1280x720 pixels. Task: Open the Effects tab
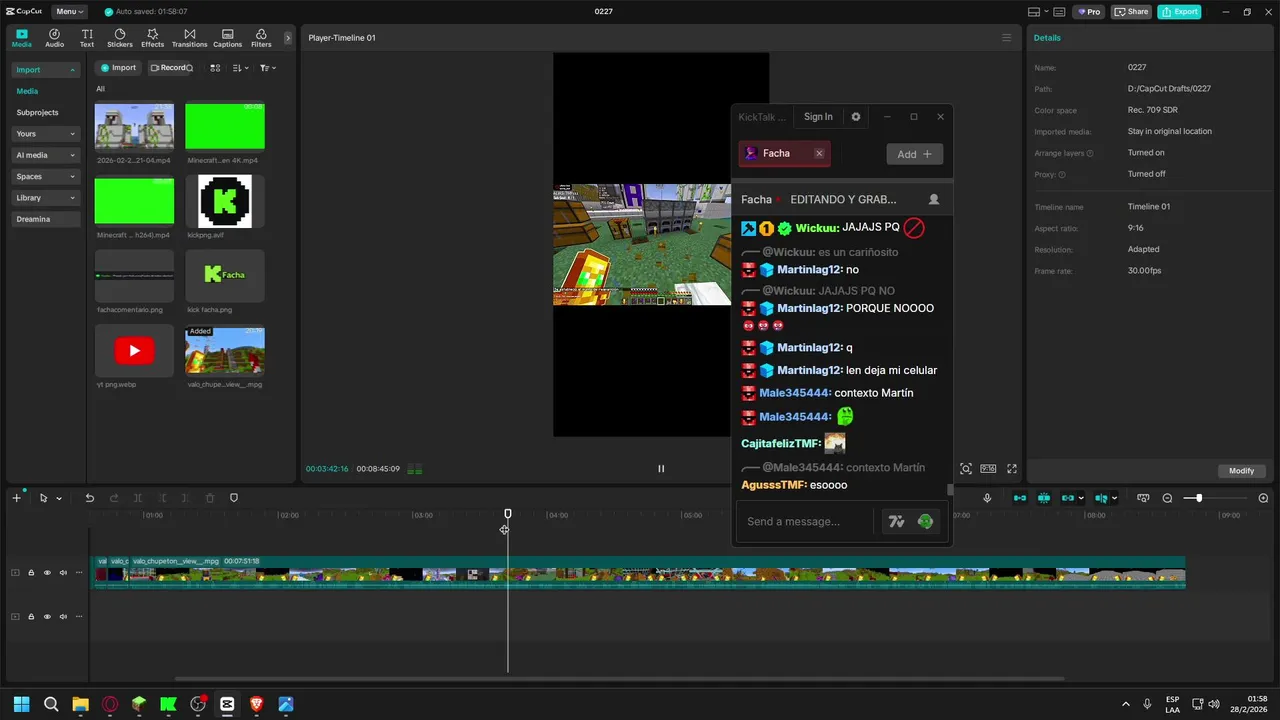(x=152, y=38)
